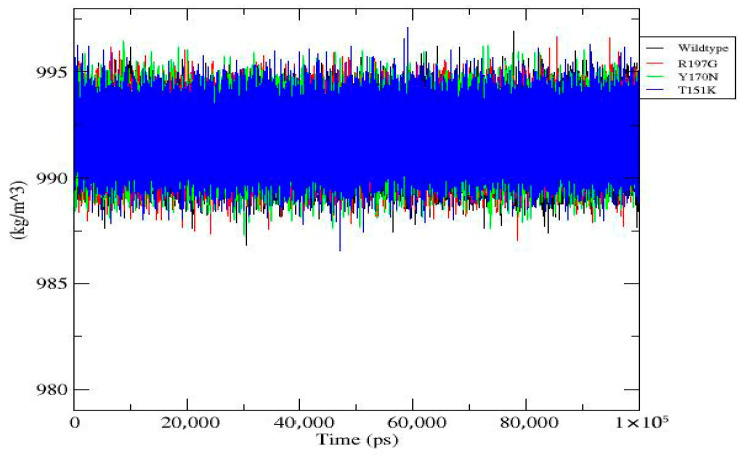Click the Time (ps) axis title

pyautogui.click(x=357, y=440)
